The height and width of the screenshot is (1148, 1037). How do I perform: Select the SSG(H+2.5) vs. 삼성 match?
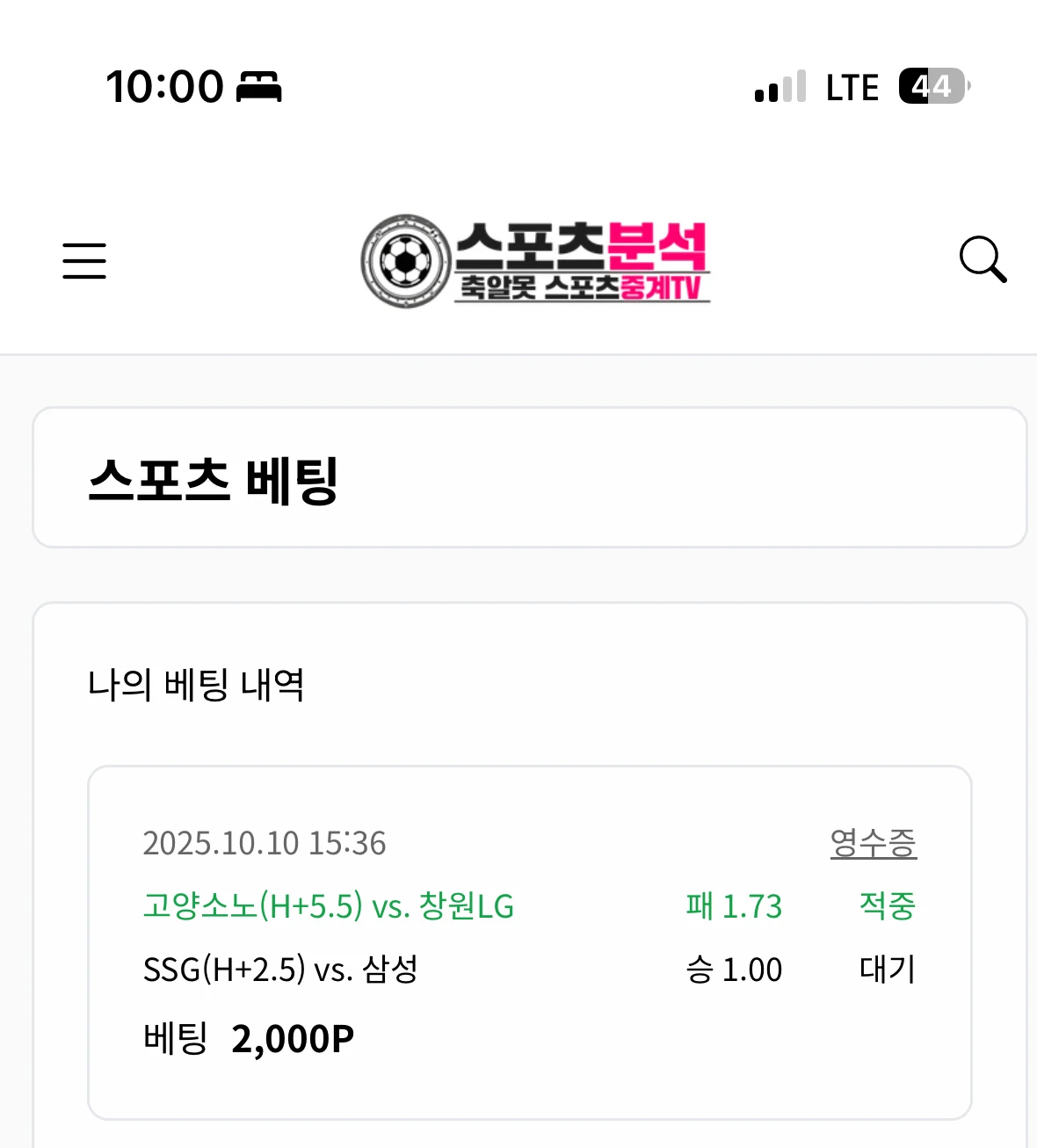click(x=280, y=970)
